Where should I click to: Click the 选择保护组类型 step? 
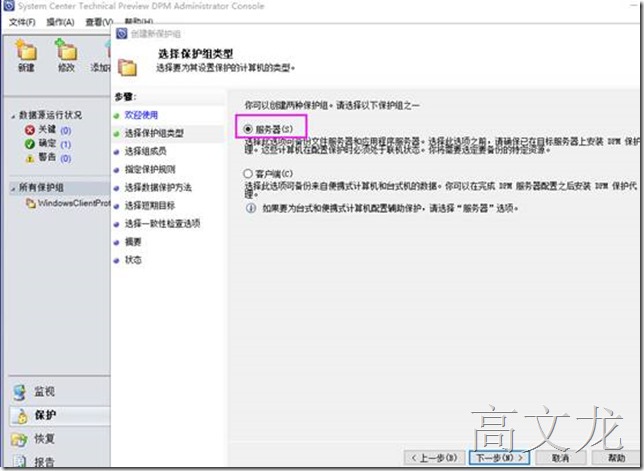[154, 133]
